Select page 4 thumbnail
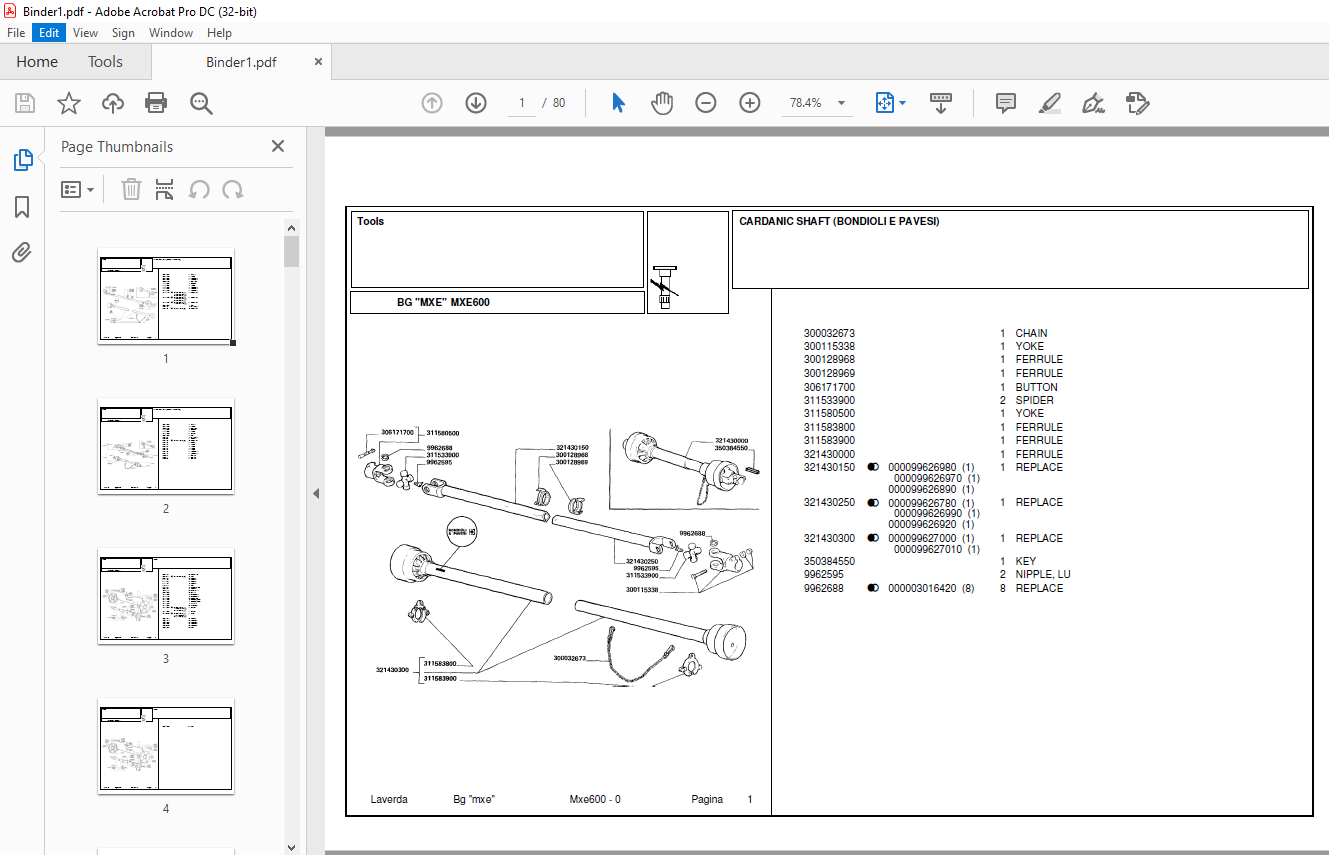This screenshot has width=1329, height=855. pyautogui.click(x=166, y=746)
